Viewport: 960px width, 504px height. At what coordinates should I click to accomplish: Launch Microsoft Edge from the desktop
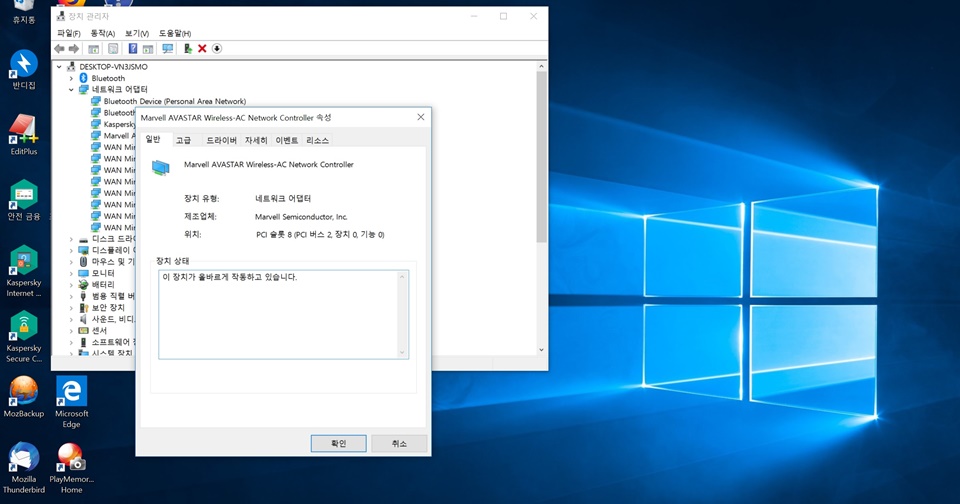click(72, 401)
